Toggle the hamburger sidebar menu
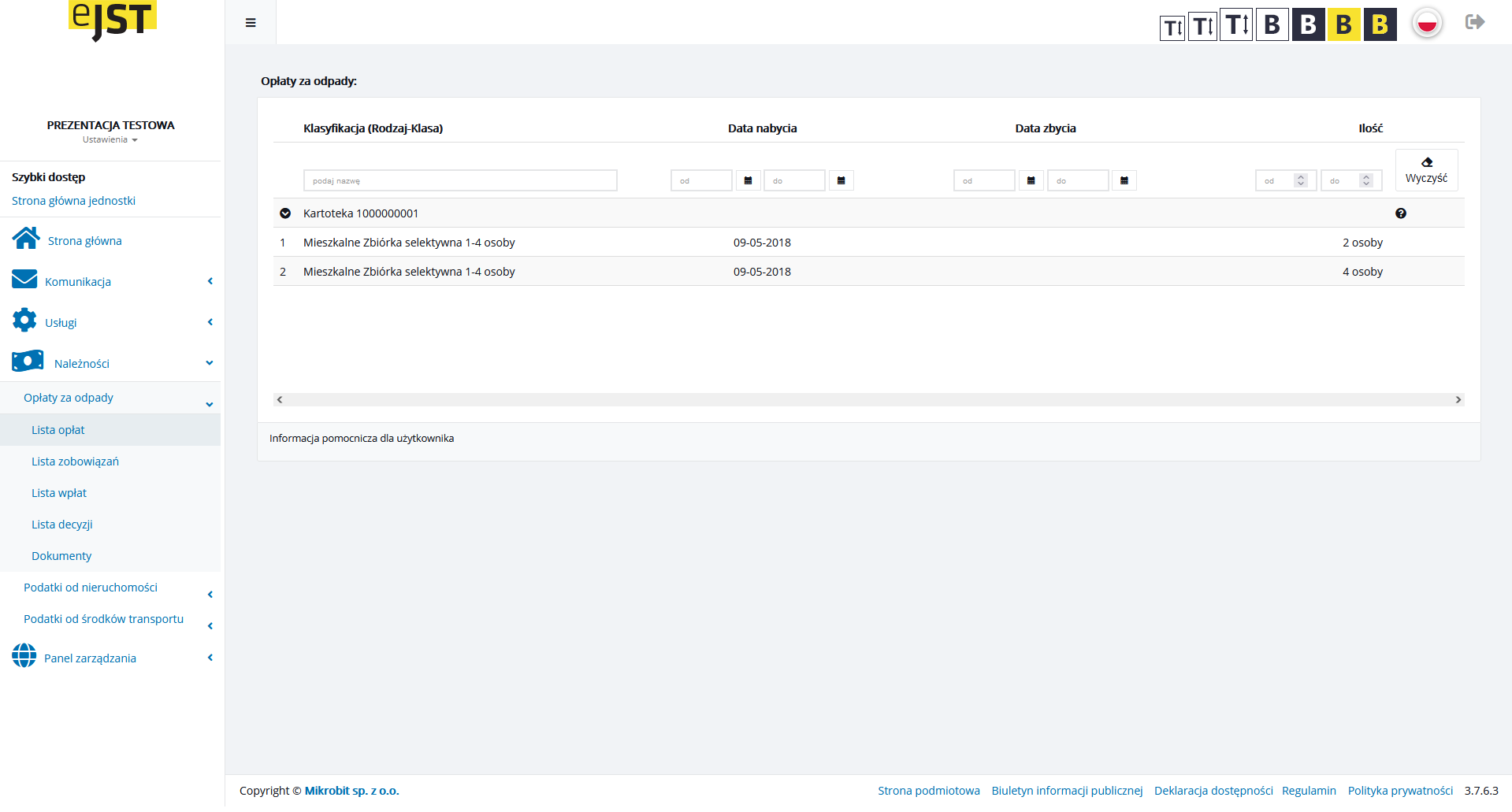Screen dimensions: 1512x812 [x=251, y=23]
